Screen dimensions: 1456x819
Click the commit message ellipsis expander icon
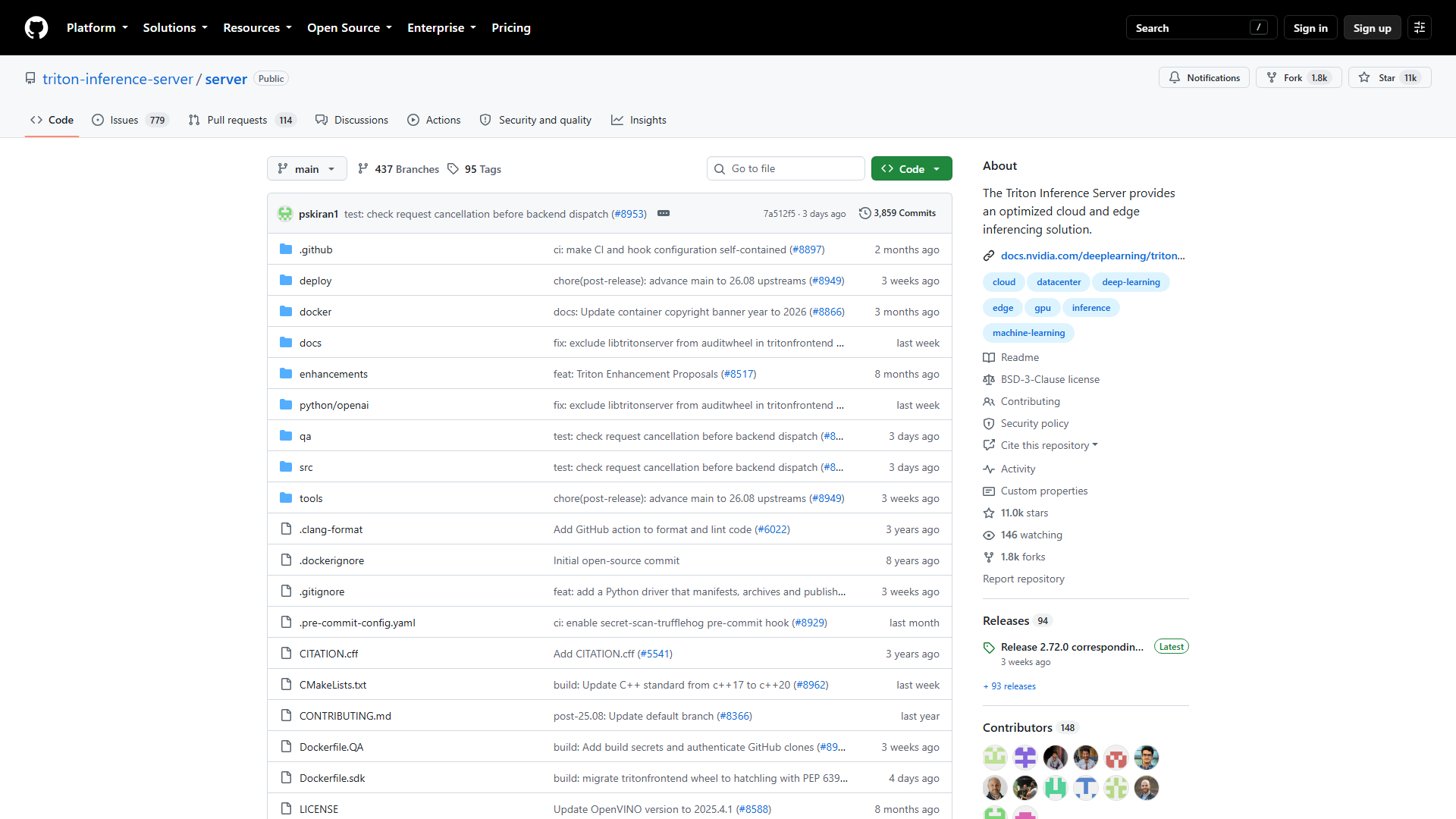click(664, 213)
